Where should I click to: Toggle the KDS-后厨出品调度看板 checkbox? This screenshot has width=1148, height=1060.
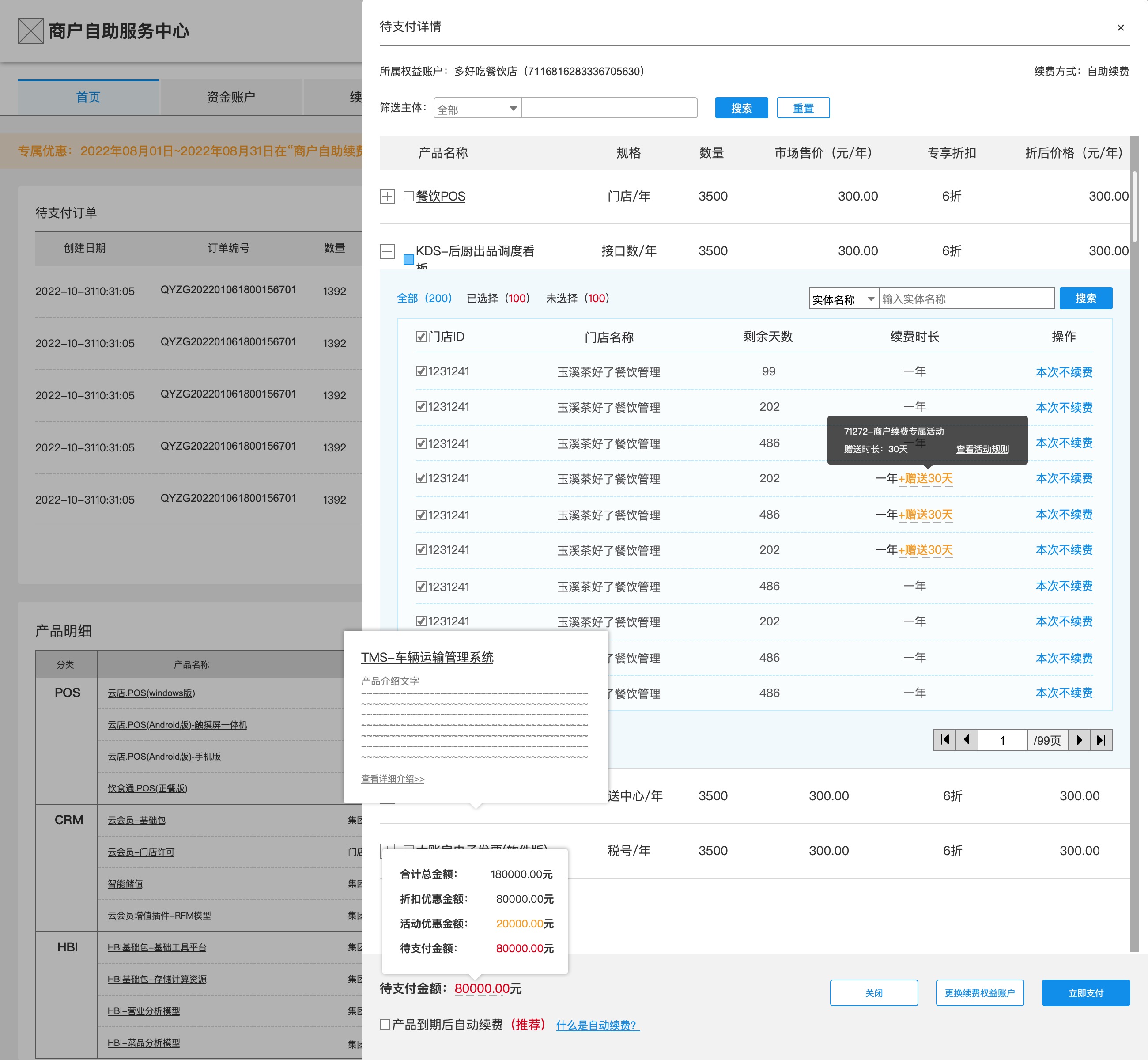(409, 259)
